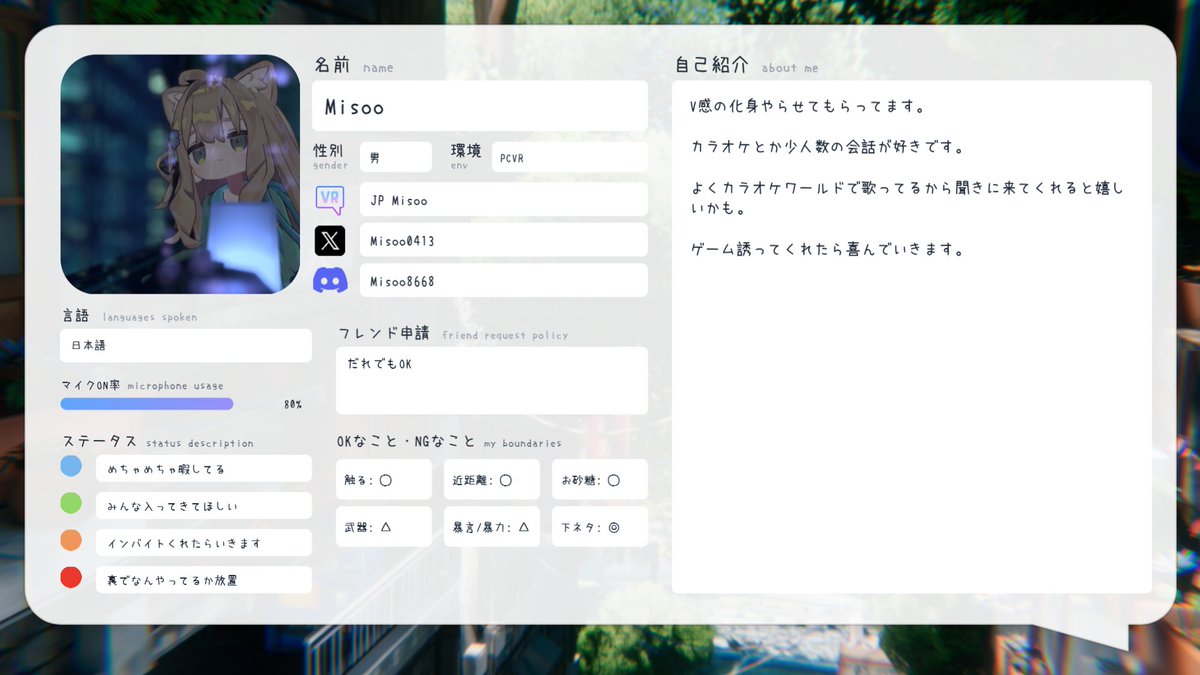Screen dimensions: 1200x675
Task: Click the VRChat ID field JP Misoo
Action: (x=504, y=199)
